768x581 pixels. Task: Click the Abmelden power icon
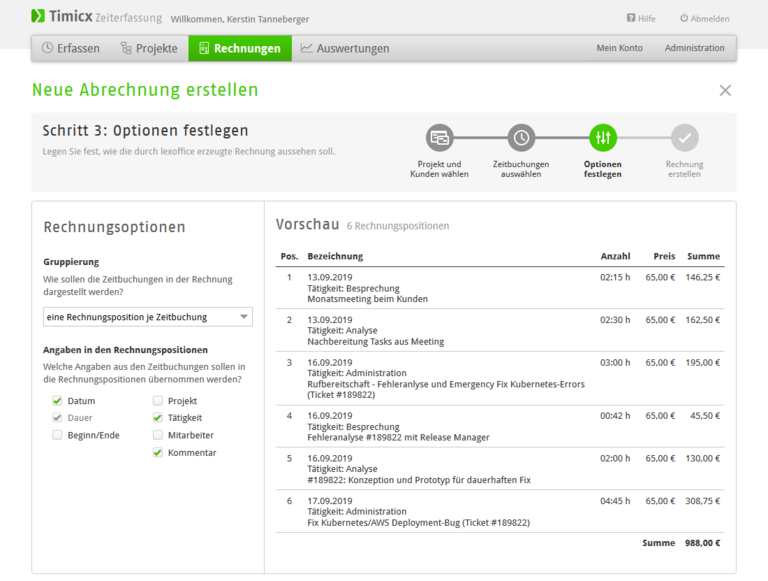point(684,18)
